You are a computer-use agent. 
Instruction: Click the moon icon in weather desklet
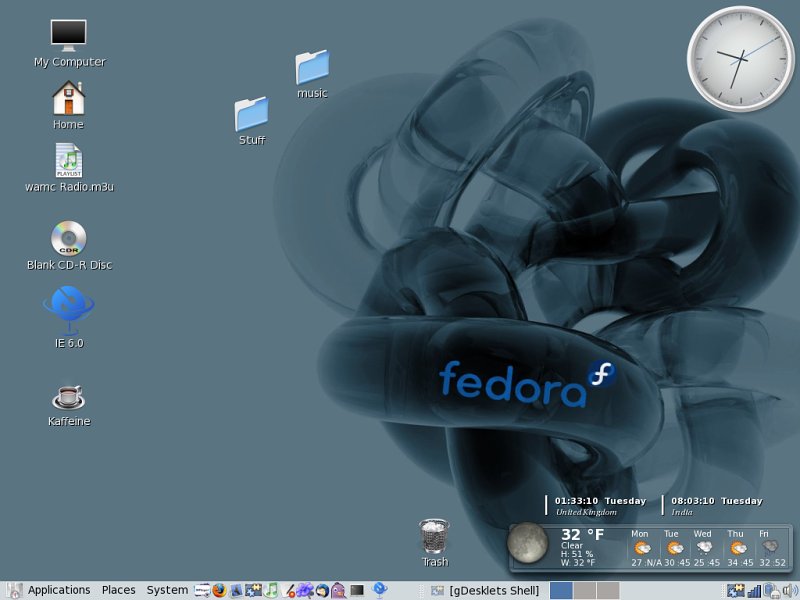click(528, 542)
